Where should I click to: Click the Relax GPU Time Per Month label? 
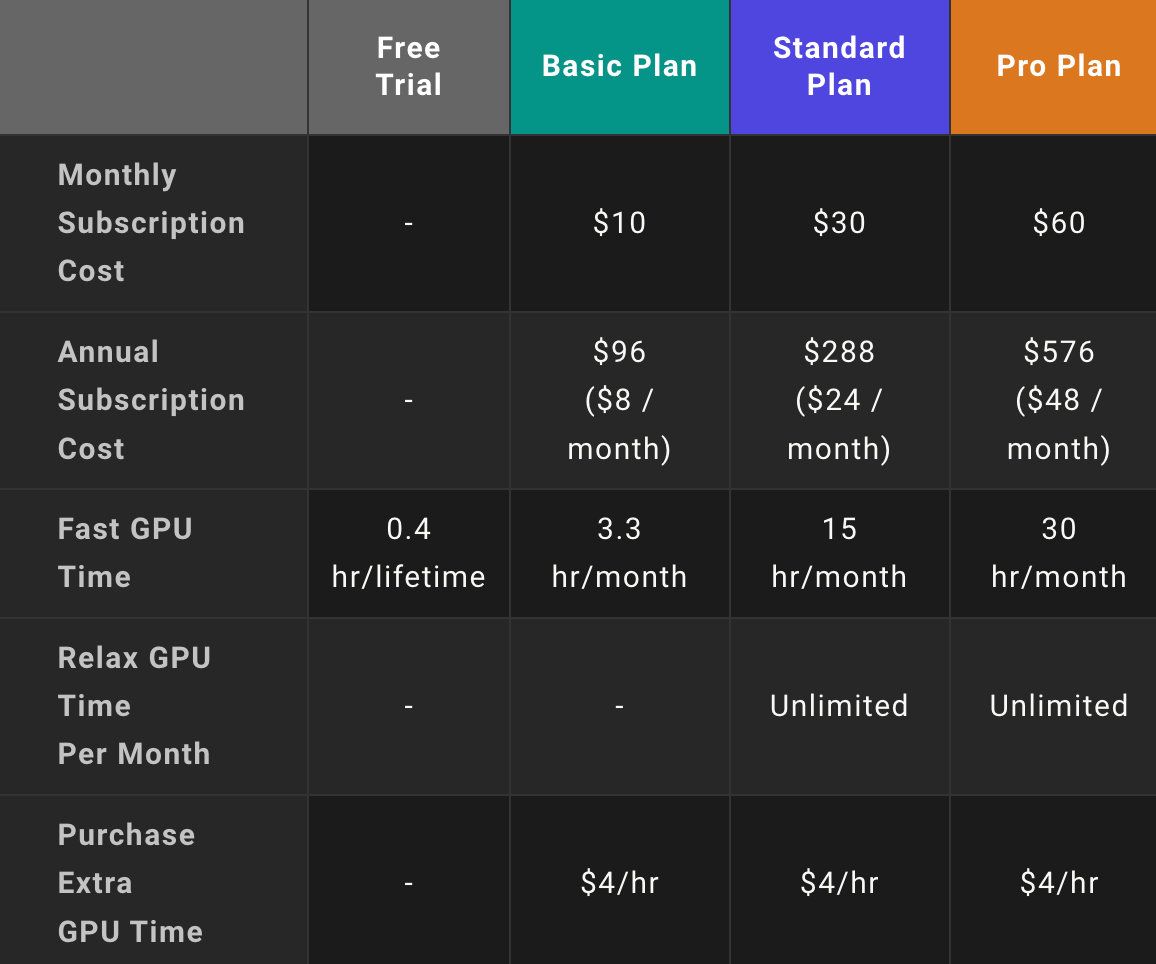click(134, 706)
